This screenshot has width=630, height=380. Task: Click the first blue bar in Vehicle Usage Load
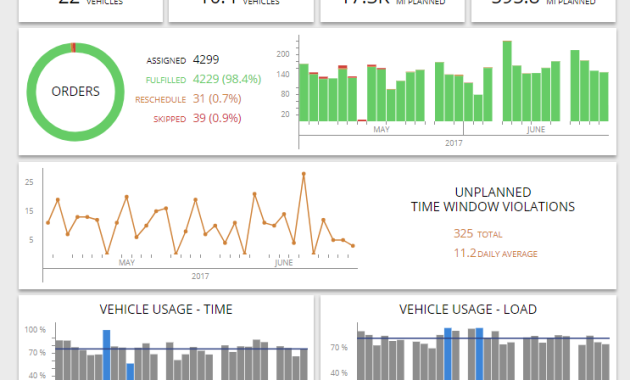pos(448,354)
